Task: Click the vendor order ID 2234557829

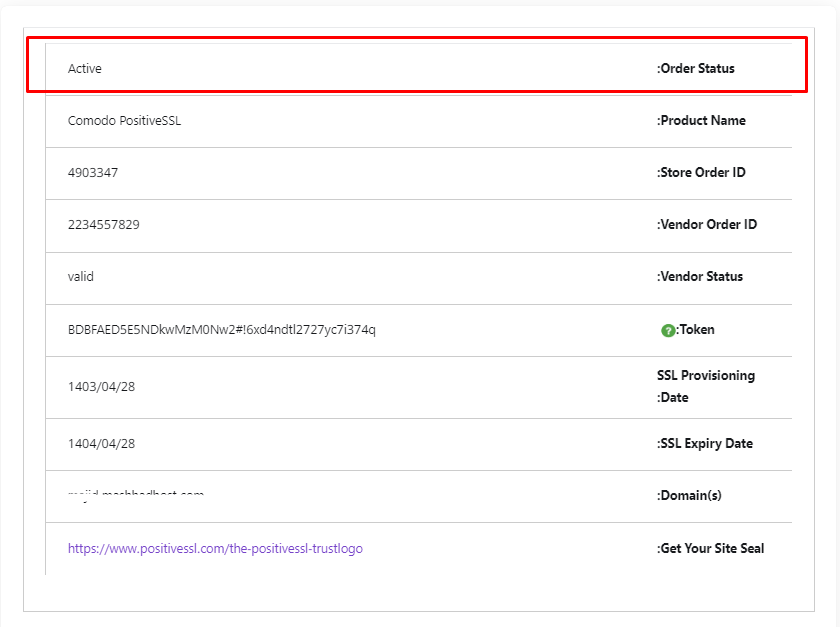Action: tap(104, 225)
